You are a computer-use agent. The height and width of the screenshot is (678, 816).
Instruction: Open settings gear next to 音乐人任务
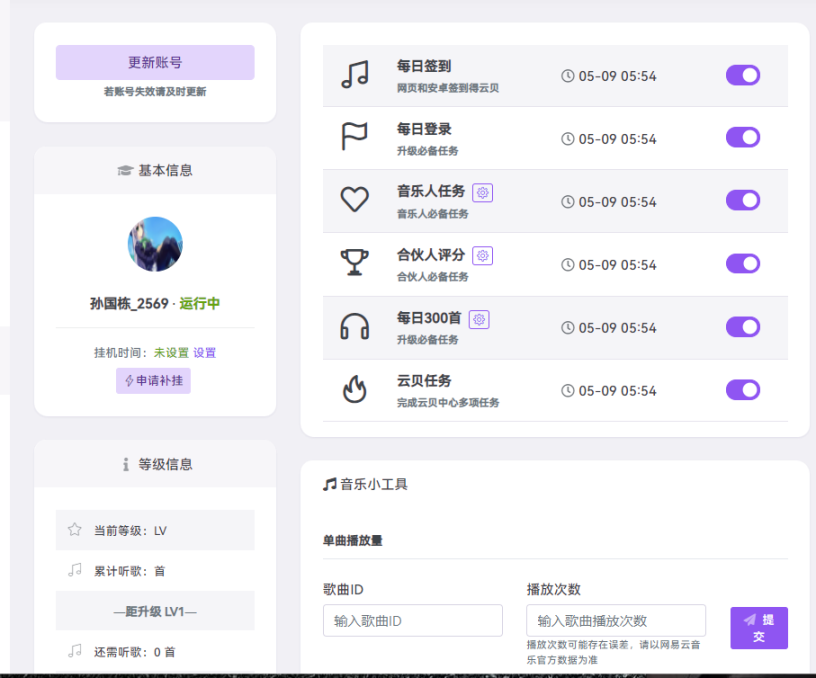pyautogui.click(x=483, y=193)
